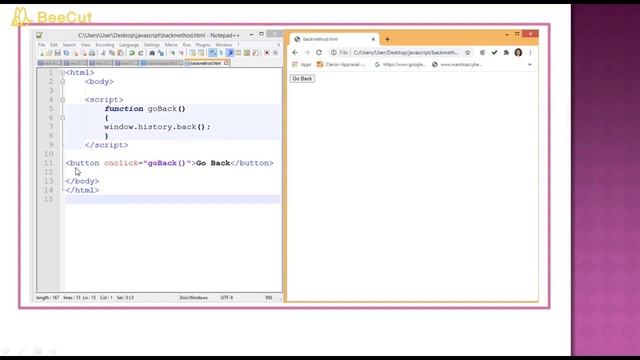
Task: Open the Apps bookmark shortcut
Action: (302, 64)
